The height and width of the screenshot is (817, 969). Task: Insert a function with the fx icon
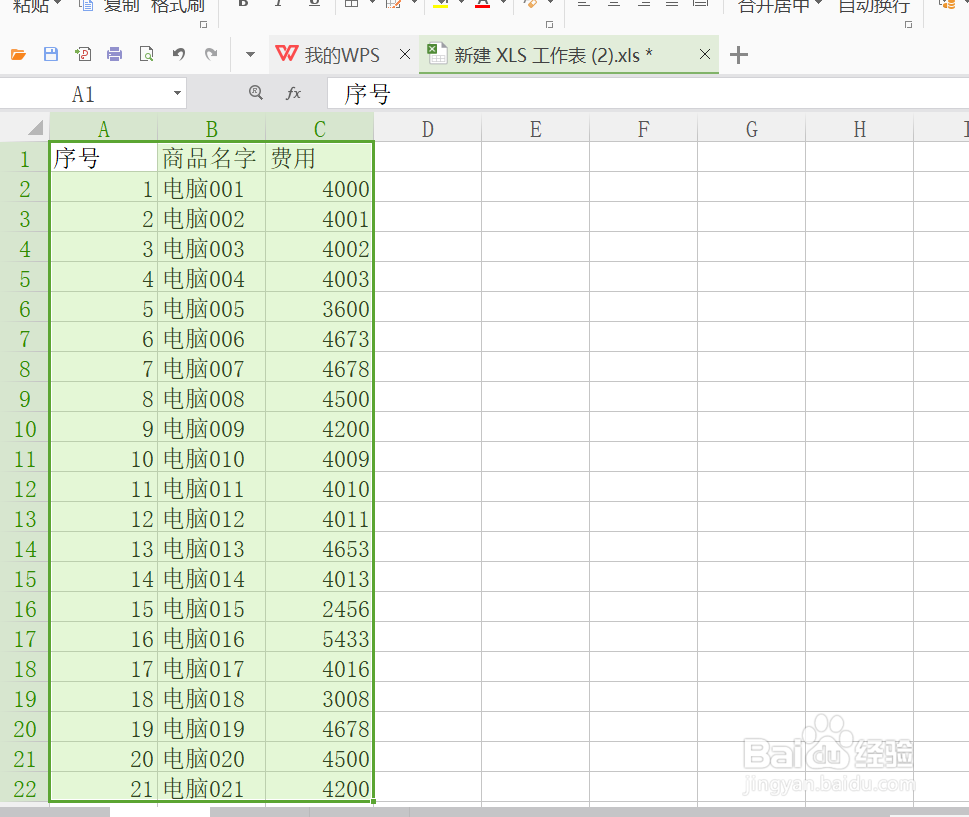[293, 92]
